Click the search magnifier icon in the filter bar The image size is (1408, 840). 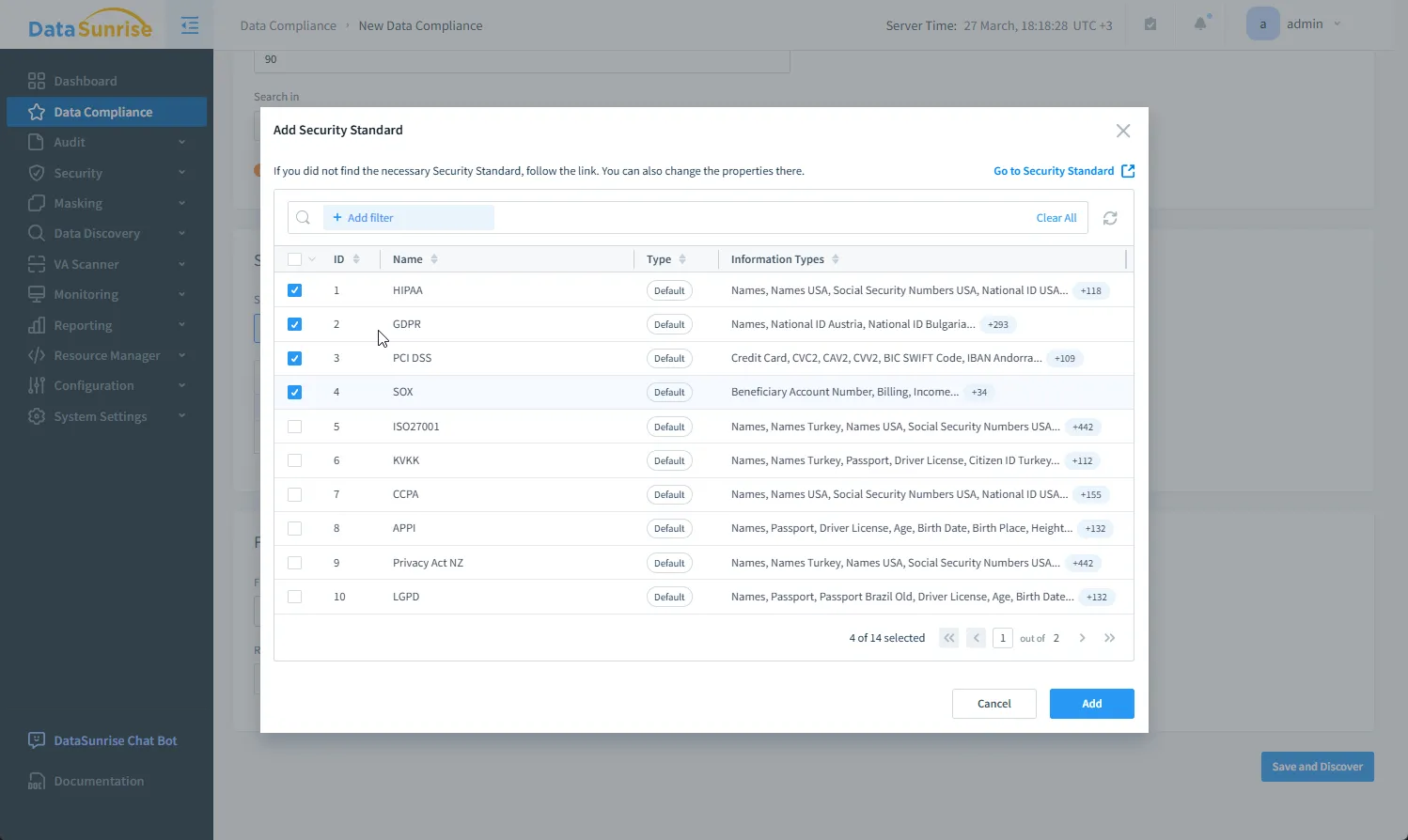point(304,218)
